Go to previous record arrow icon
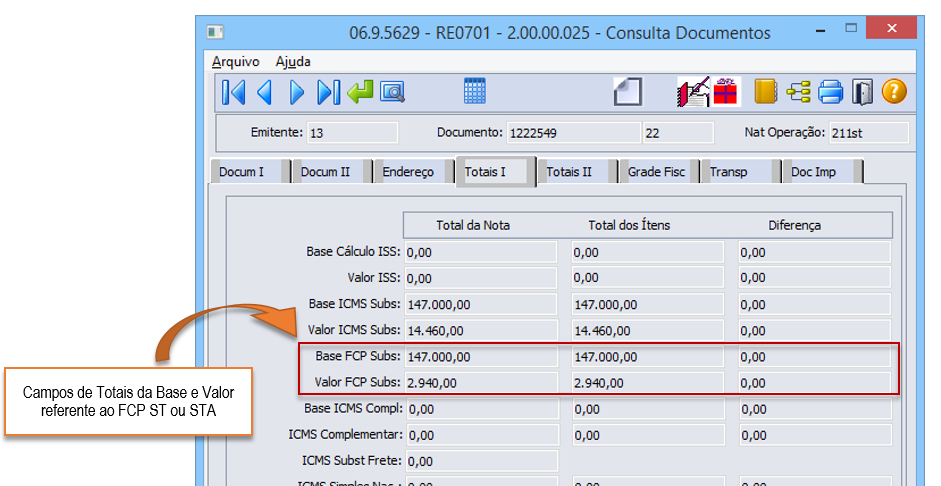 coord(265,92)
